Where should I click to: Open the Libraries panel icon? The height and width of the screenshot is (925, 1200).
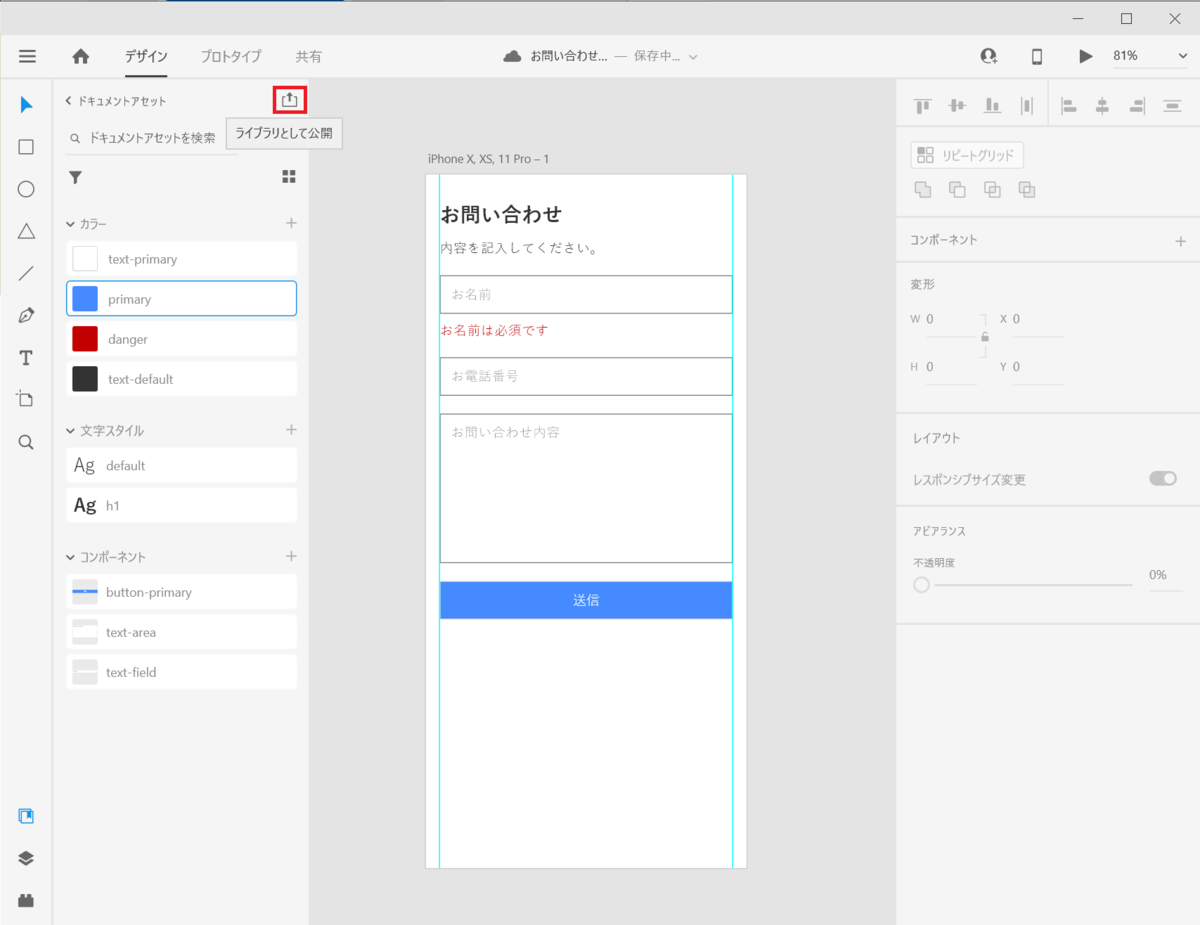27,816
